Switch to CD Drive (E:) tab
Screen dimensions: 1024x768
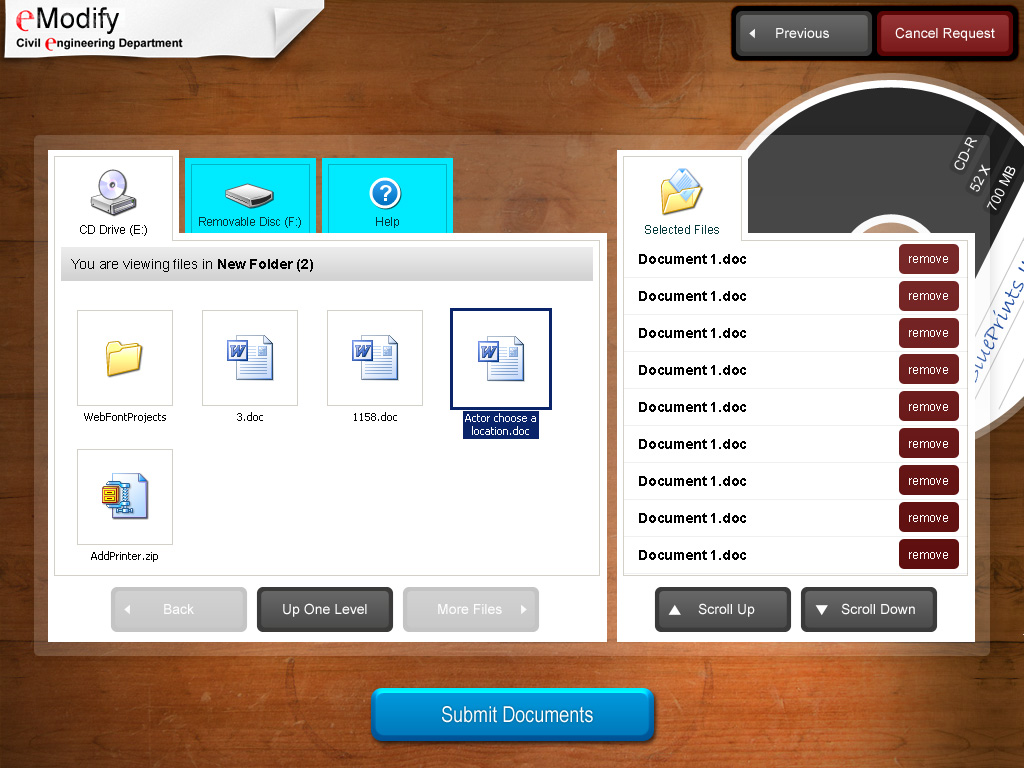[114, 195]
